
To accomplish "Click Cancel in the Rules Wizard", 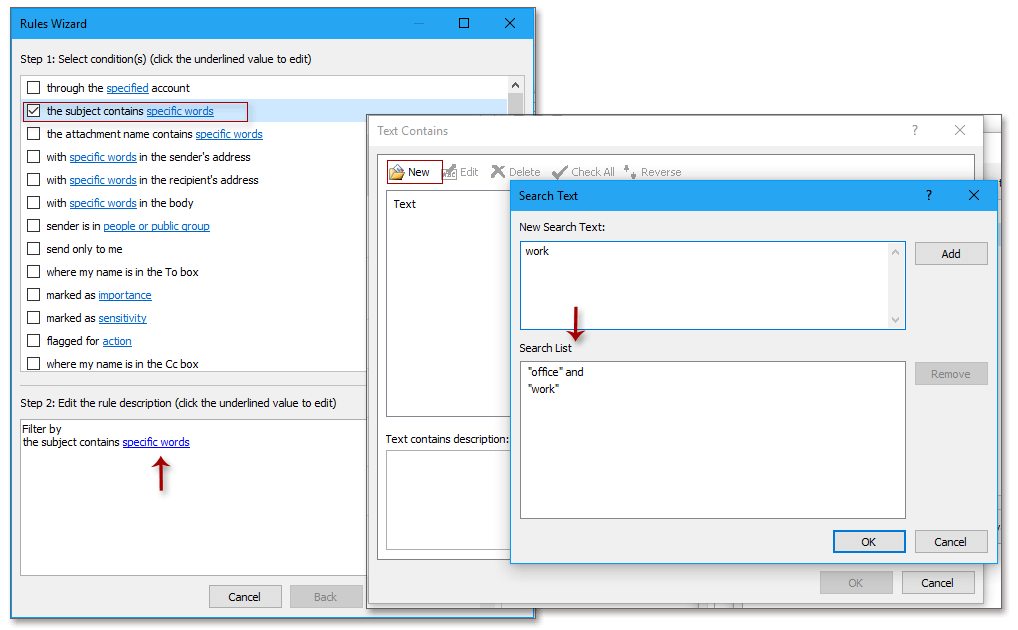I will pyautogui.click(x=245, y=597).
